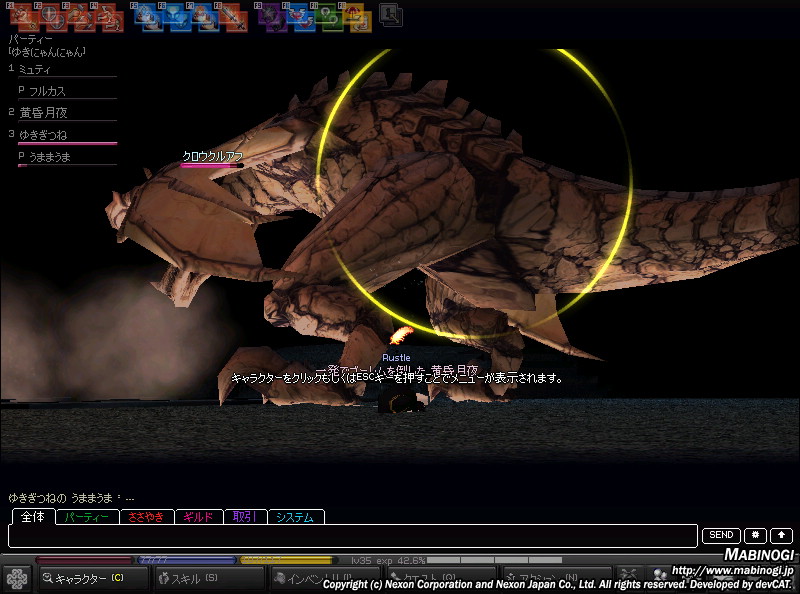
Task: Switch to the ささやき chat tab
Action: pos(147,517)
